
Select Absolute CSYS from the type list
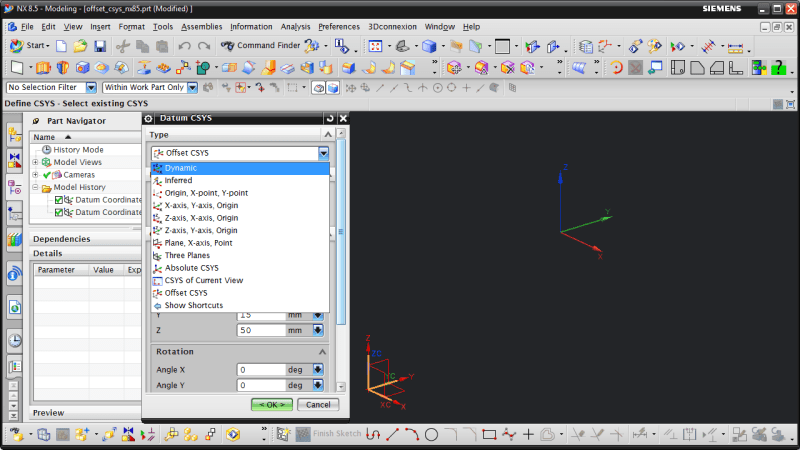pyautogui.click(x=191, y=268)
